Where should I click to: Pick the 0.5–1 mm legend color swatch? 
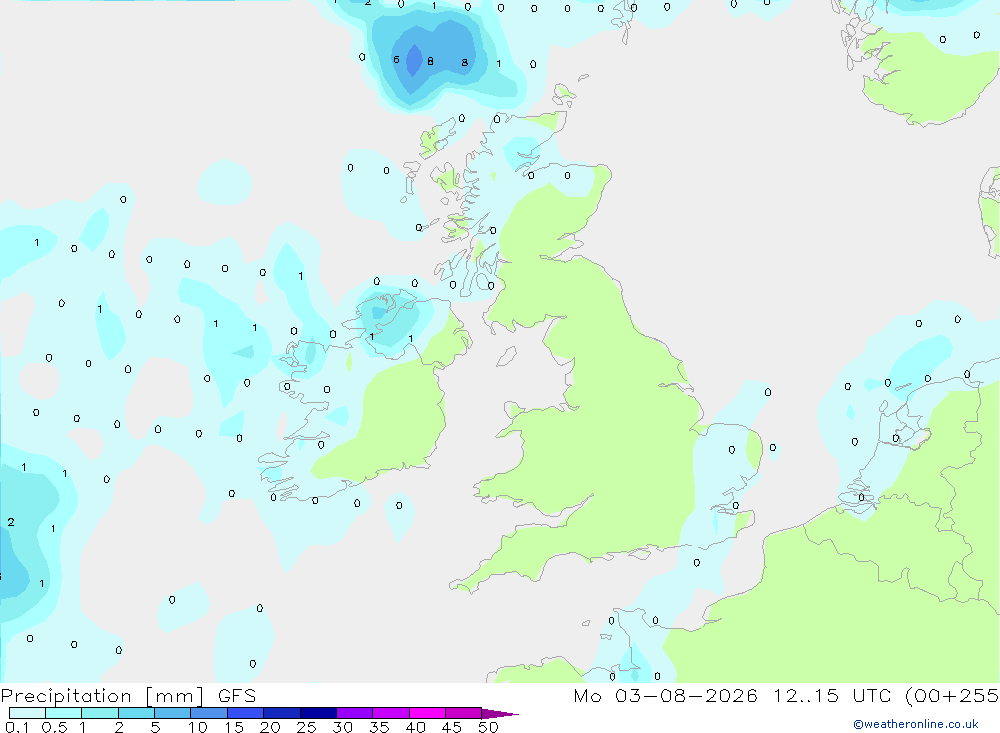(x=63, y=713)
